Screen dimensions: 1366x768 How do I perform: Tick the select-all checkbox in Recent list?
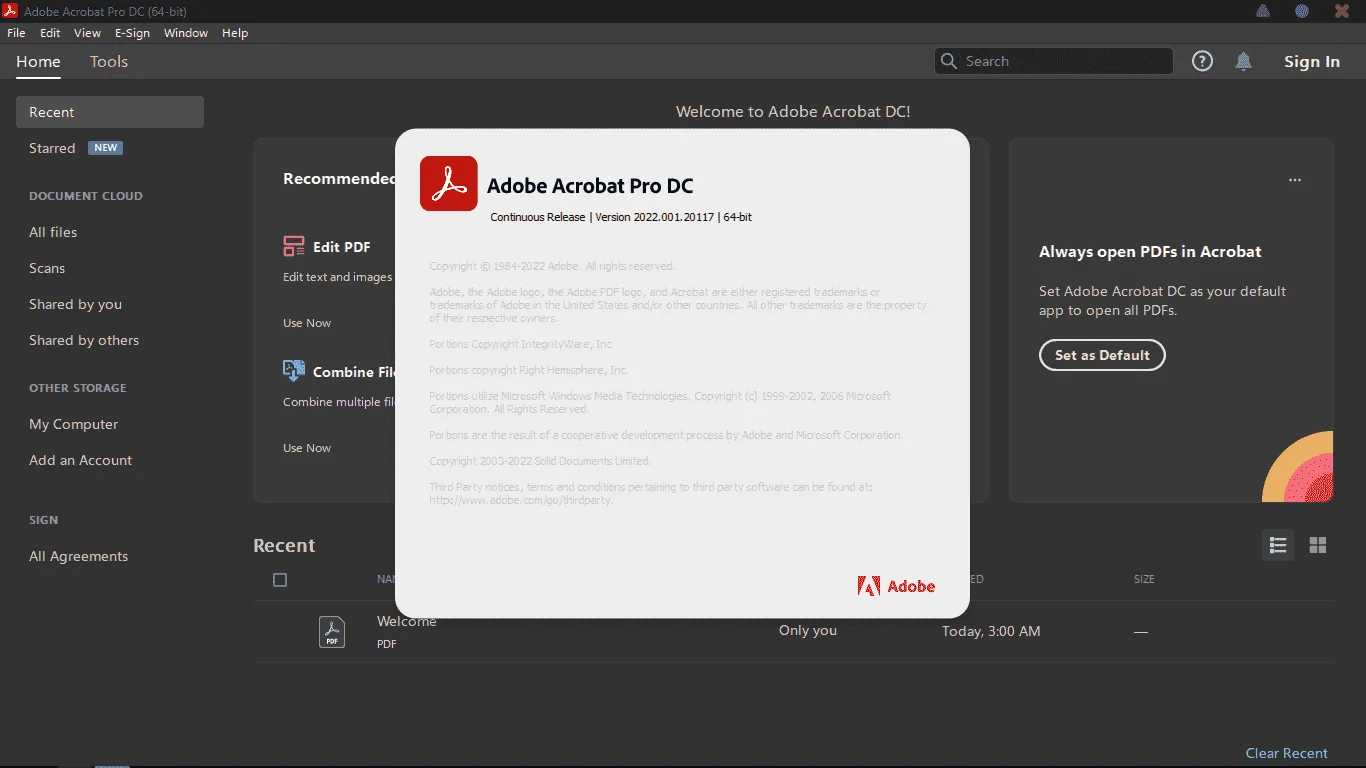coord(280,580)
